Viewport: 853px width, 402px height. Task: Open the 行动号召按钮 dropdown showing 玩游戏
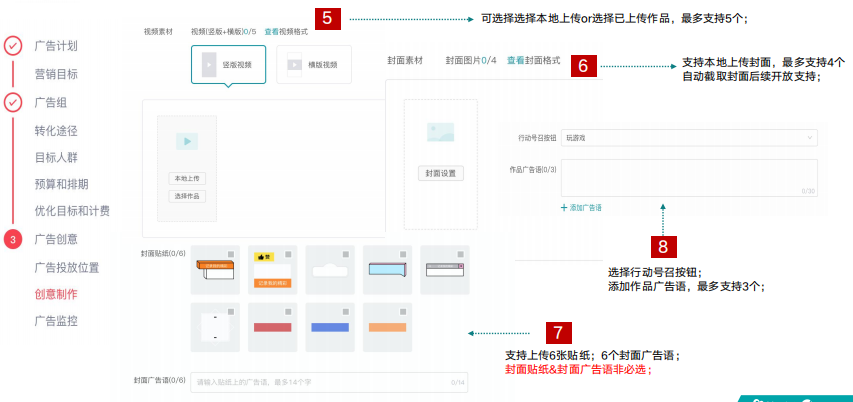pos(688,138)
